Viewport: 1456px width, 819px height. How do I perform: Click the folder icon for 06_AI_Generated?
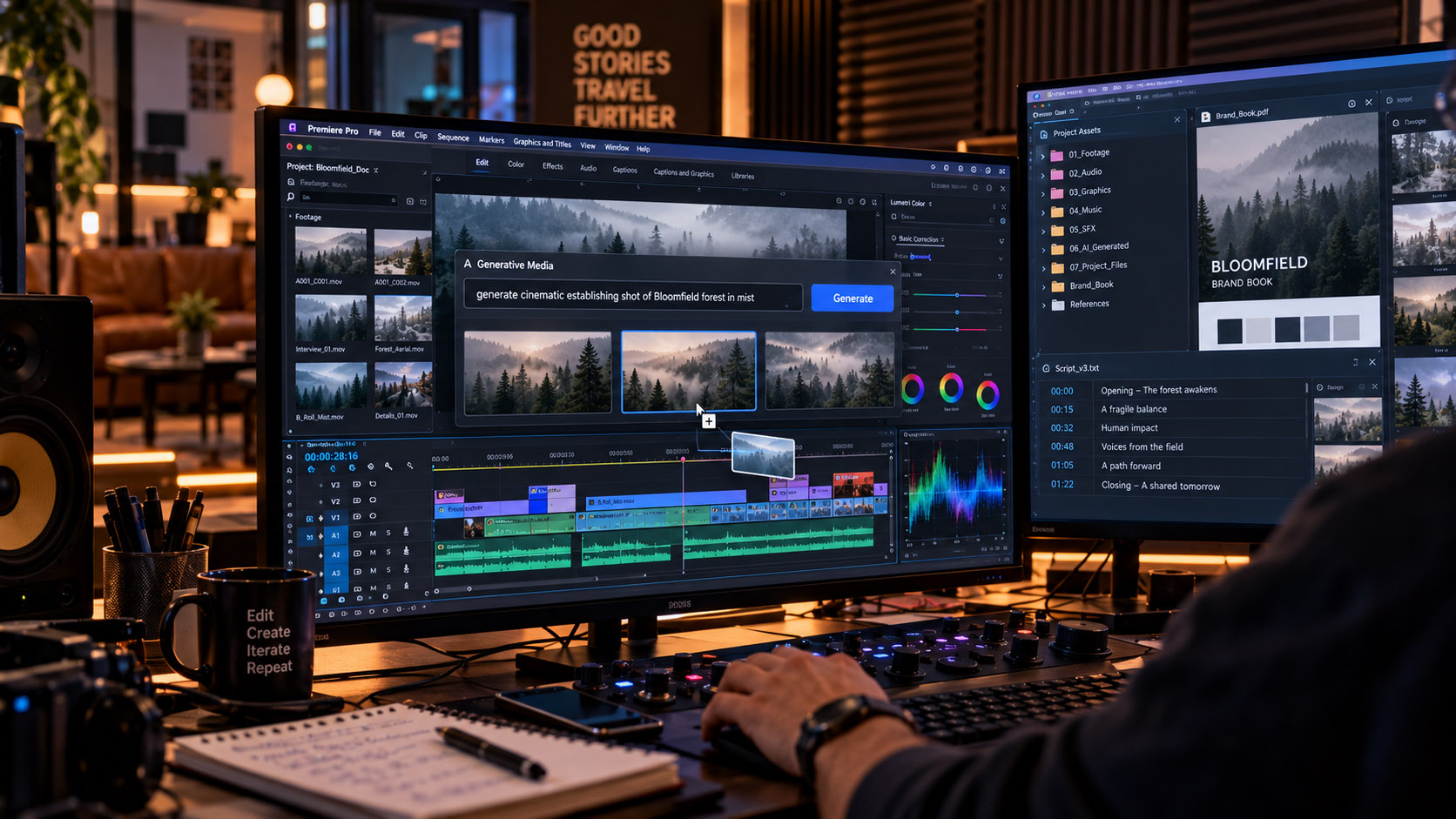(1057, 249)
